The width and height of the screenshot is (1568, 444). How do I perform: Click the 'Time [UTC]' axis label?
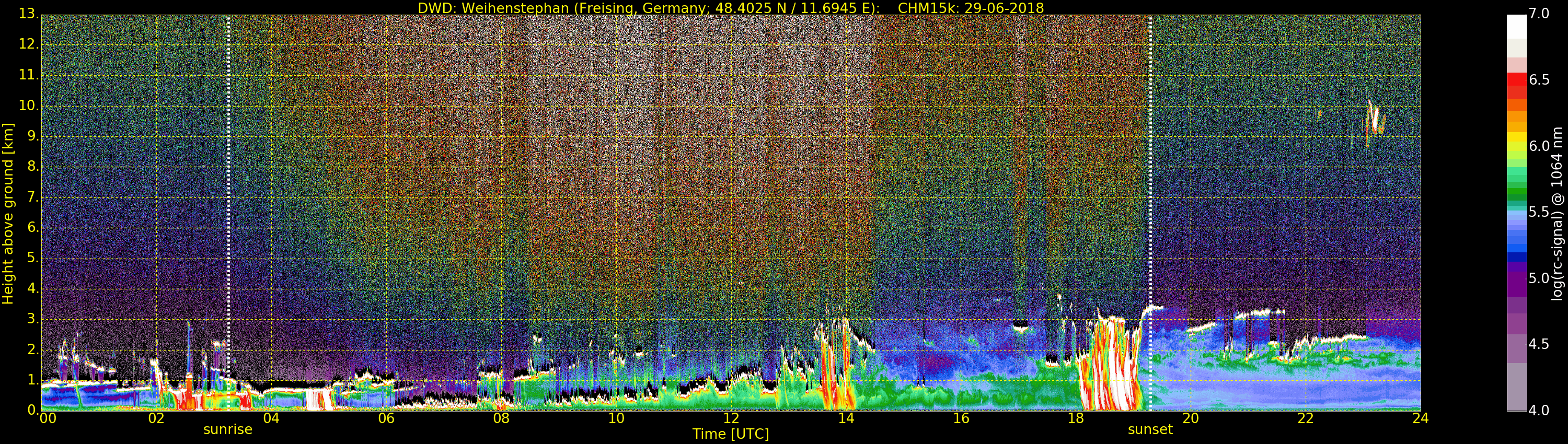coord(731,434)
